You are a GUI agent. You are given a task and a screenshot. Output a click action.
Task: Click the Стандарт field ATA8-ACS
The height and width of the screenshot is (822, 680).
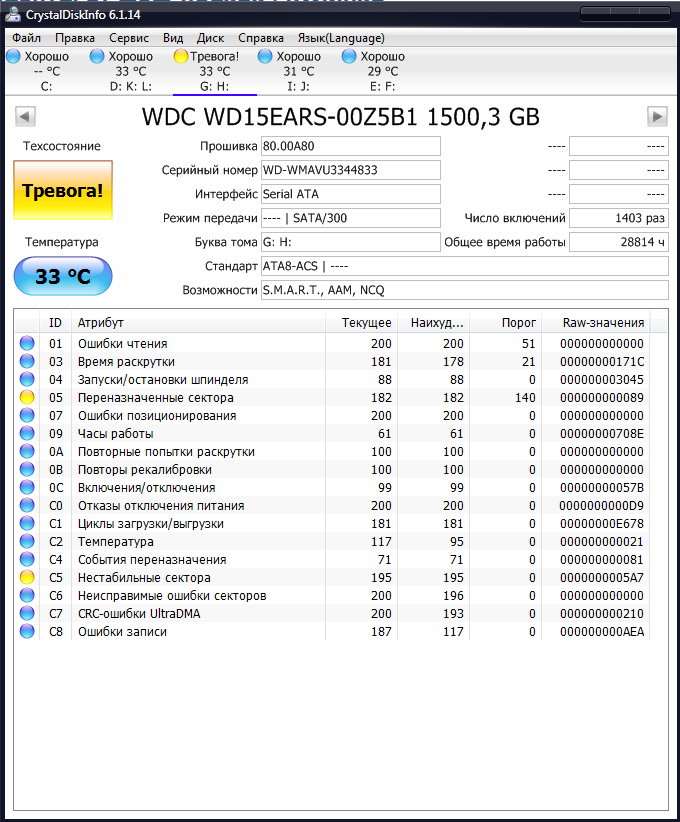coord(465,266)
